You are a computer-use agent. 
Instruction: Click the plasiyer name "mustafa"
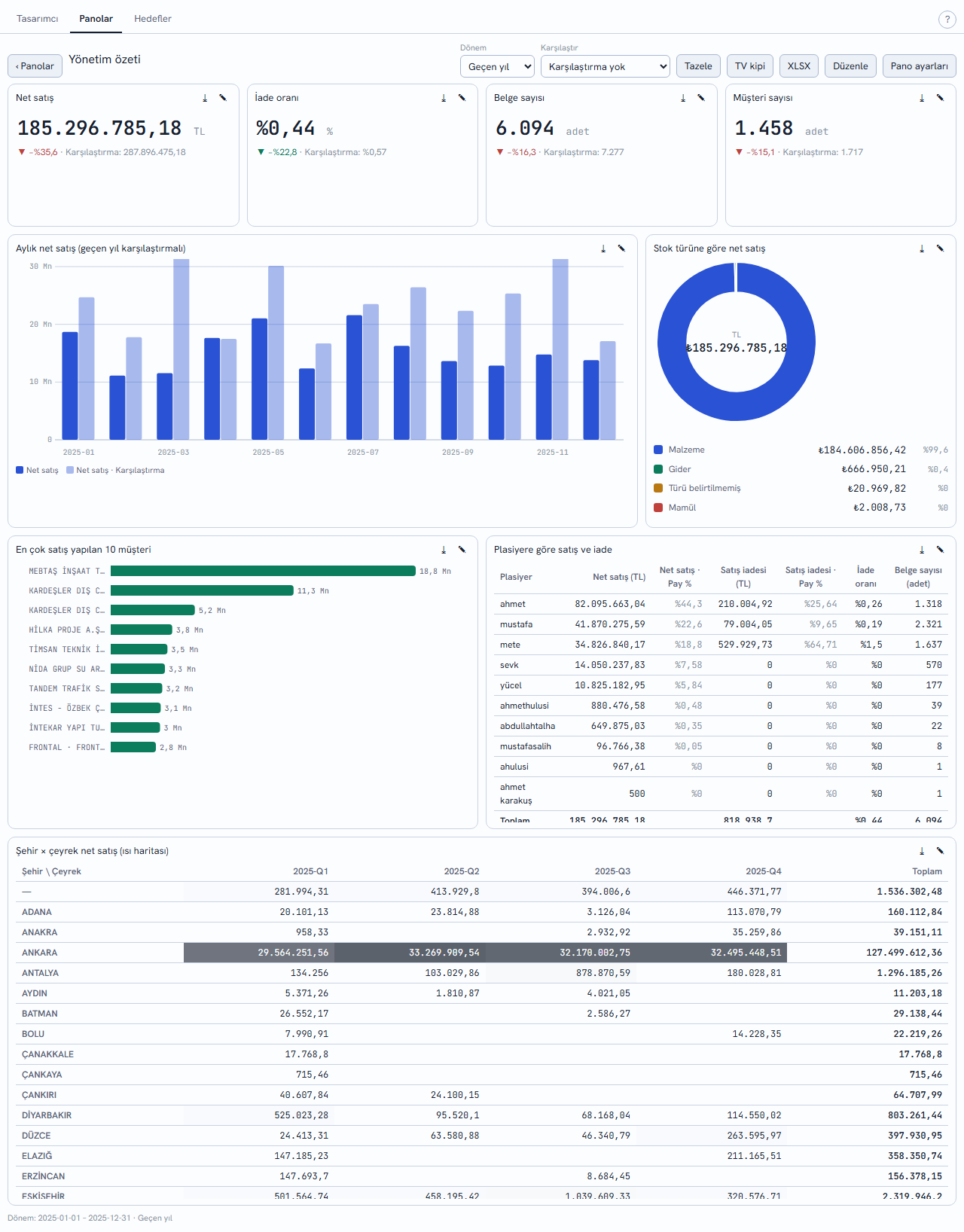[516, 624]
